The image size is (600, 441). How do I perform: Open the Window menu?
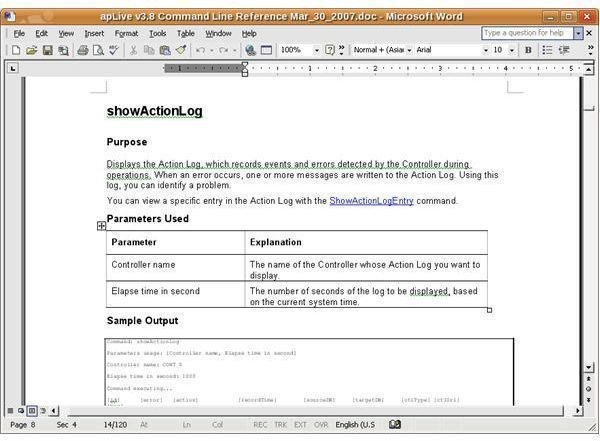(218, 34)
